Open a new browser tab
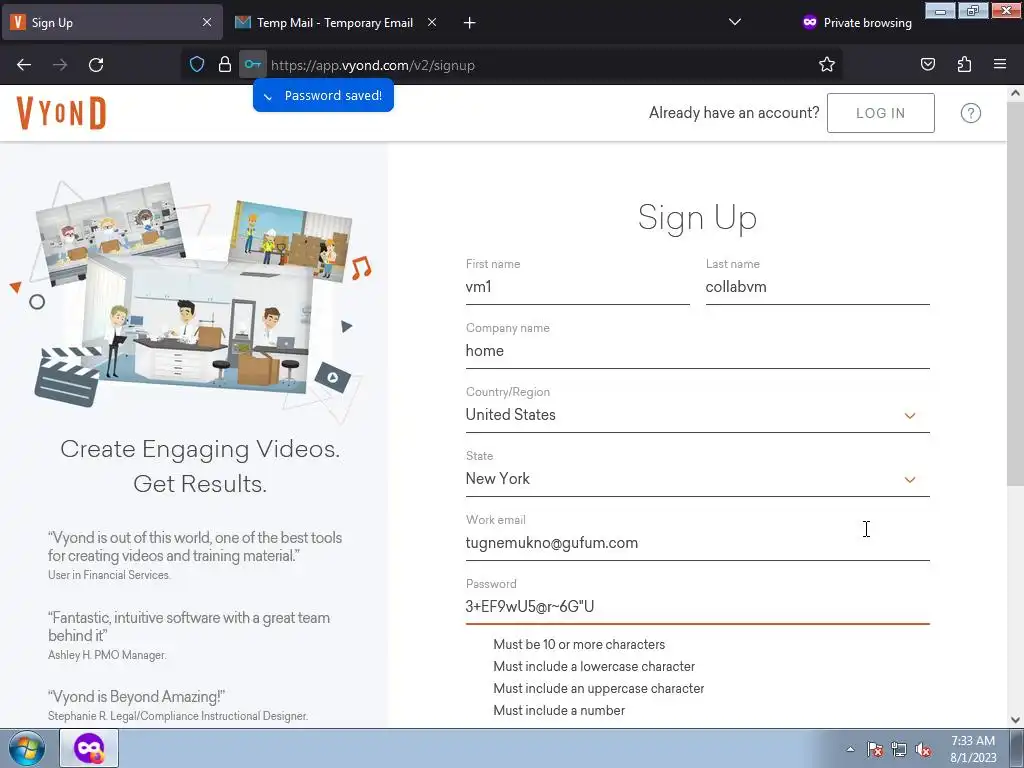The height and width of the screenshot is (768, 1024). [x=470, y=23]
